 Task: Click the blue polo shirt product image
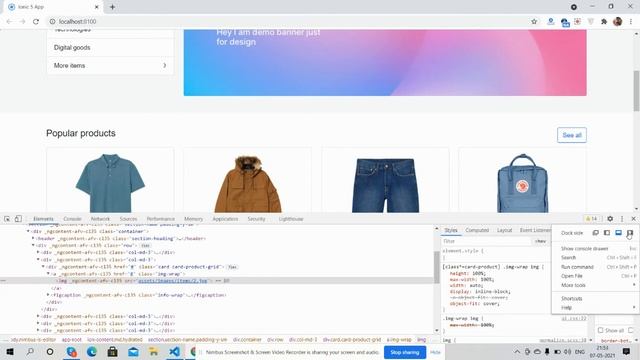click(x=110, y=182)
